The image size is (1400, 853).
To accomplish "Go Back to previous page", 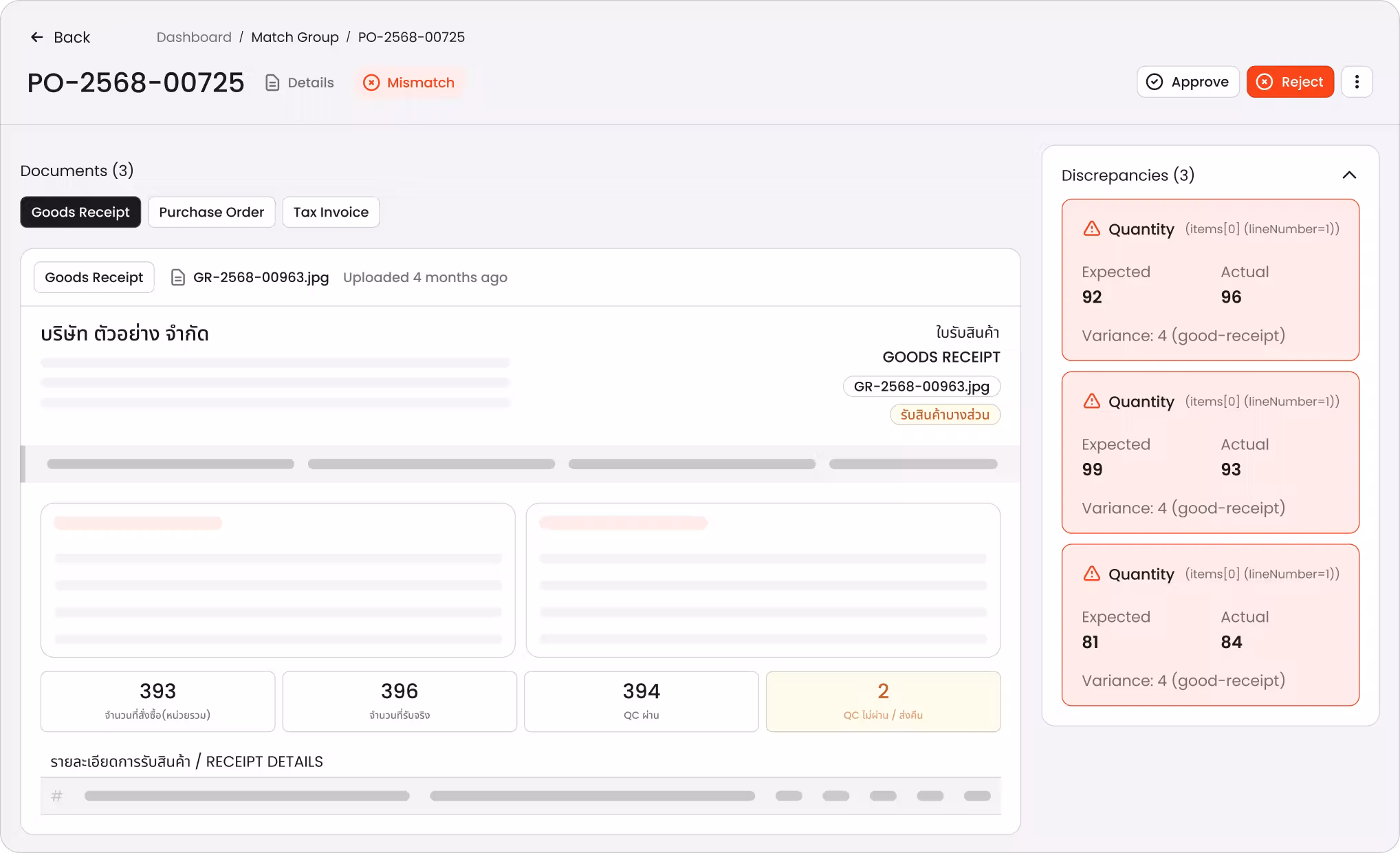I will (x=61, y=37).
